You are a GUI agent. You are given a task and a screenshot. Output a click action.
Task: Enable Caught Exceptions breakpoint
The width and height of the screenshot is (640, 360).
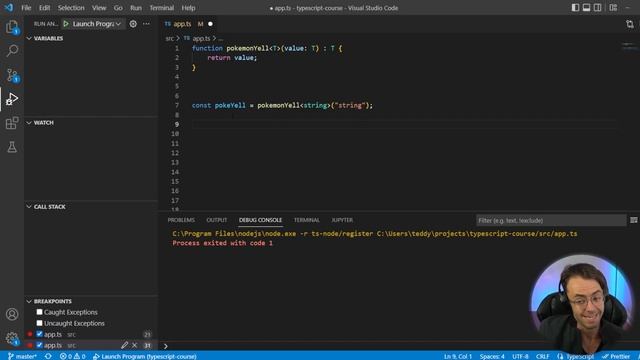click(x=39, y=312)
